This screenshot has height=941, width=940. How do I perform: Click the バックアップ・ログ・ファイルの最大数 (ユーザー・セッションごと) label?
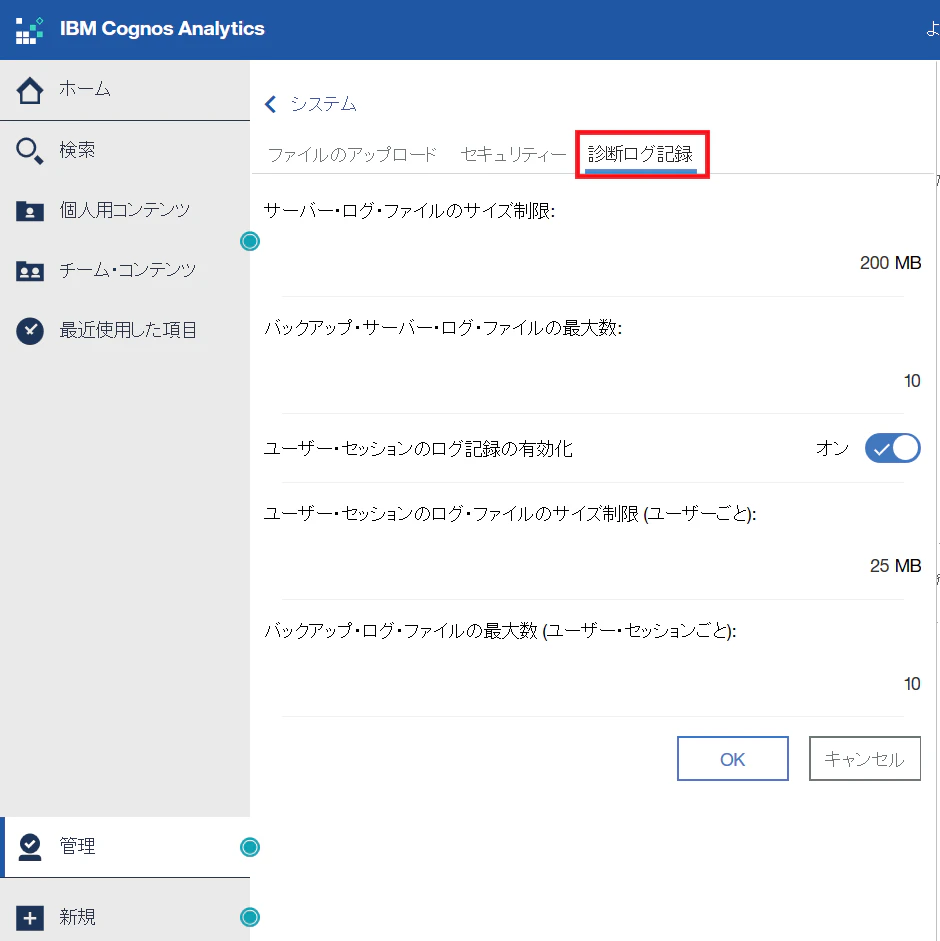(x=500, y=631)
